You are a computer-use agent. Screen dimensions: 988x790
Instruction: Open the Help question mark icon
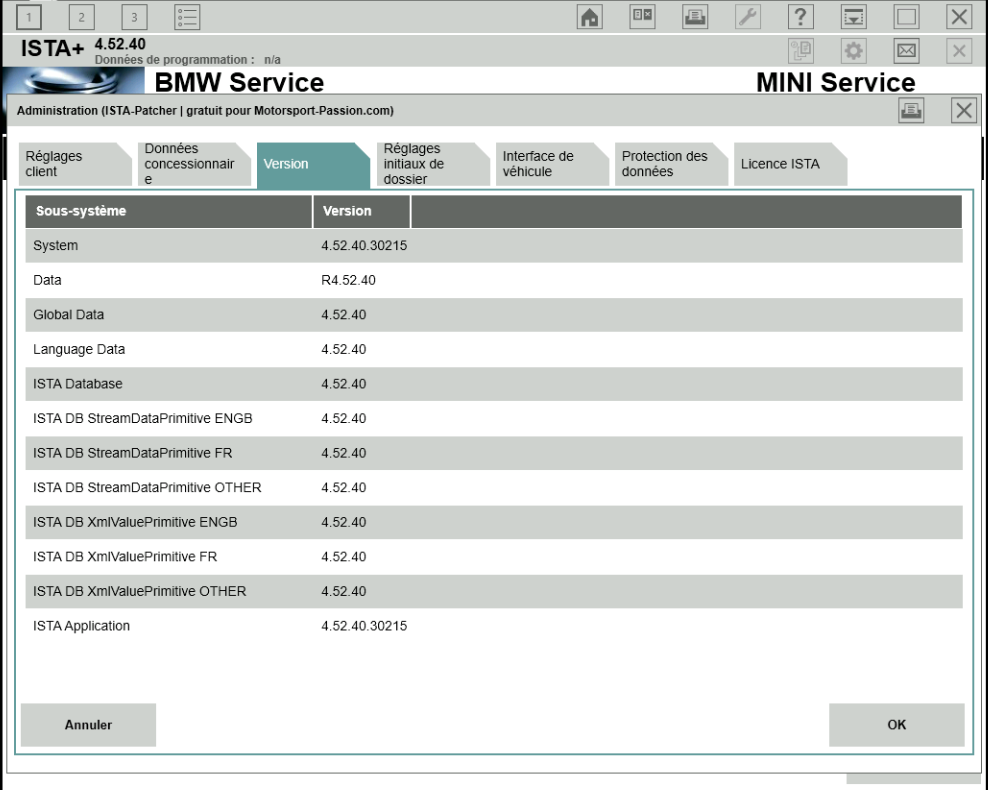click(x=801, y=16)
